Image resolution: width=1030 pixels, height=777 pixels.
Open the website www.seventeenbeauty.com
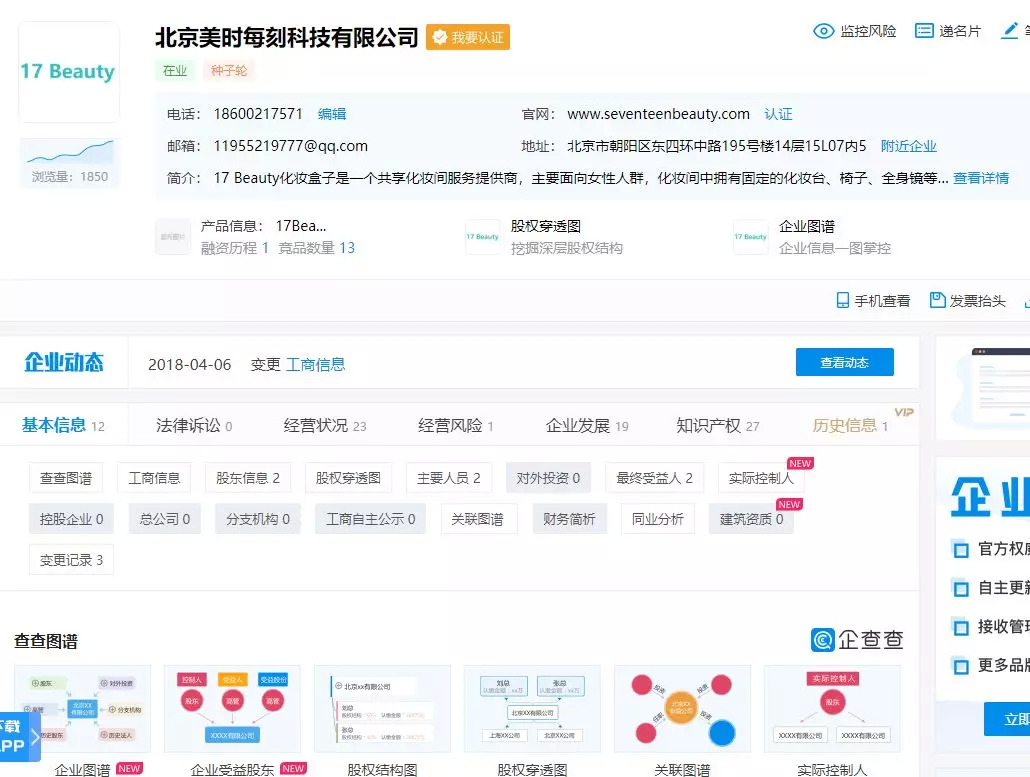[658, 114]
